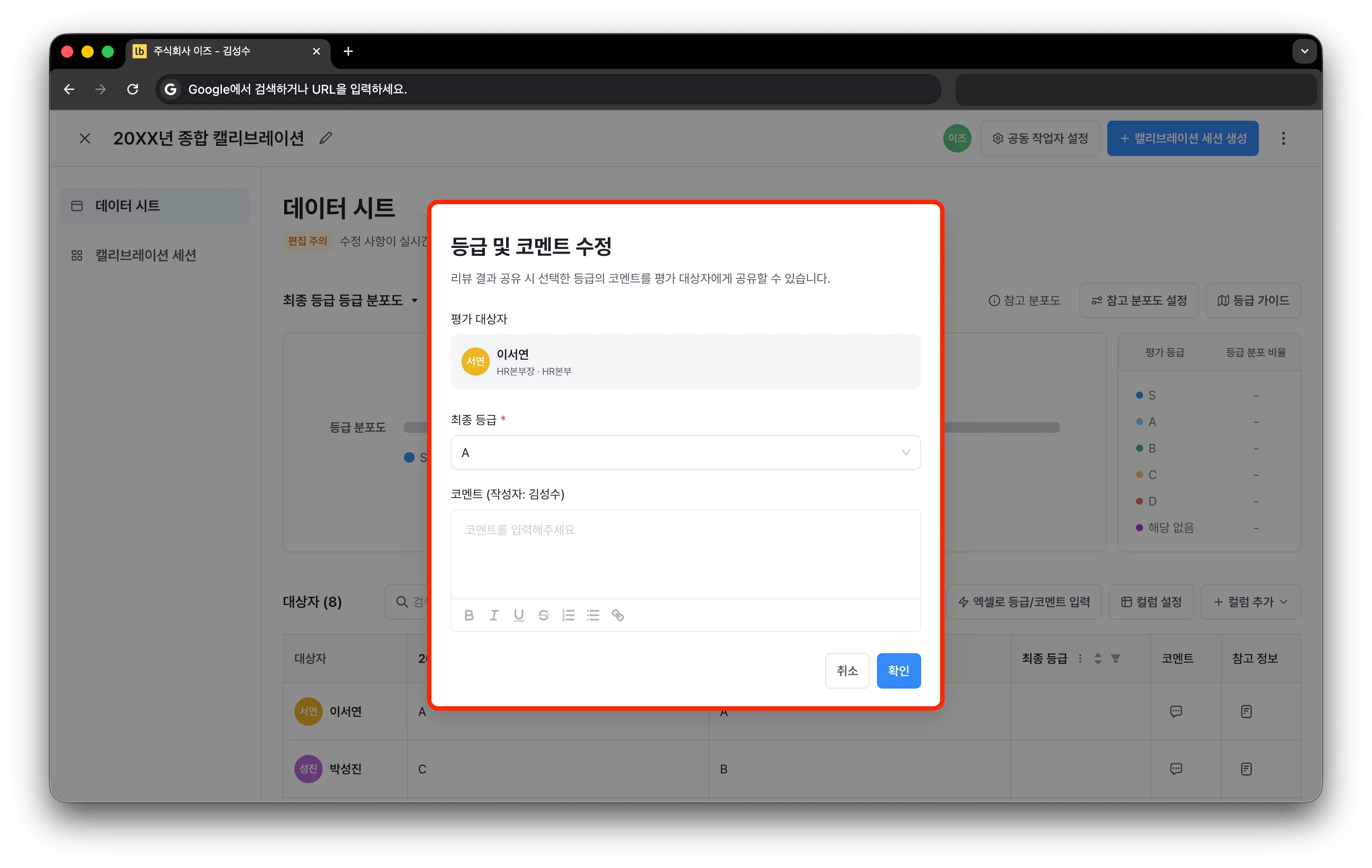Select 데이터 시트 in sidebar

click(x=155, y=206)
